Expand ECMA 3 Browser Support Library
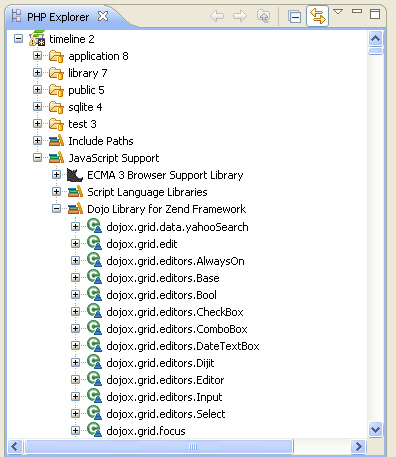The width and height of the screenshot is (396, 457). coord(56,175)
